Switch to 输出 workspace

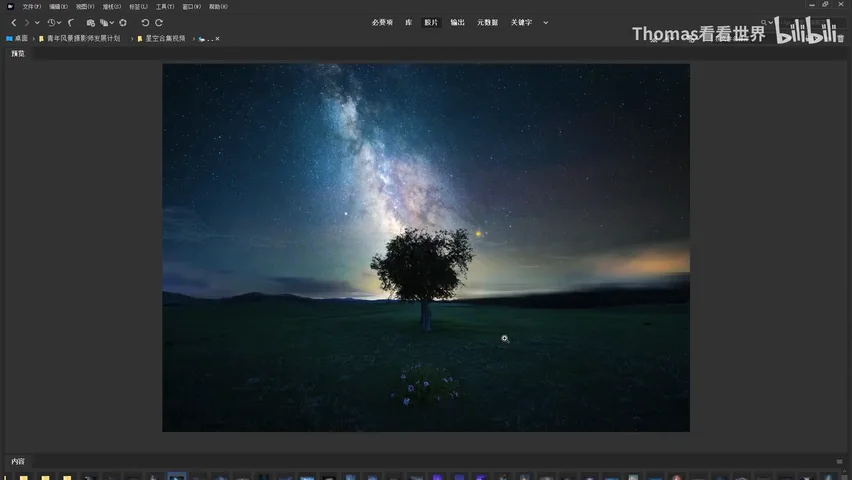(457, 22)
